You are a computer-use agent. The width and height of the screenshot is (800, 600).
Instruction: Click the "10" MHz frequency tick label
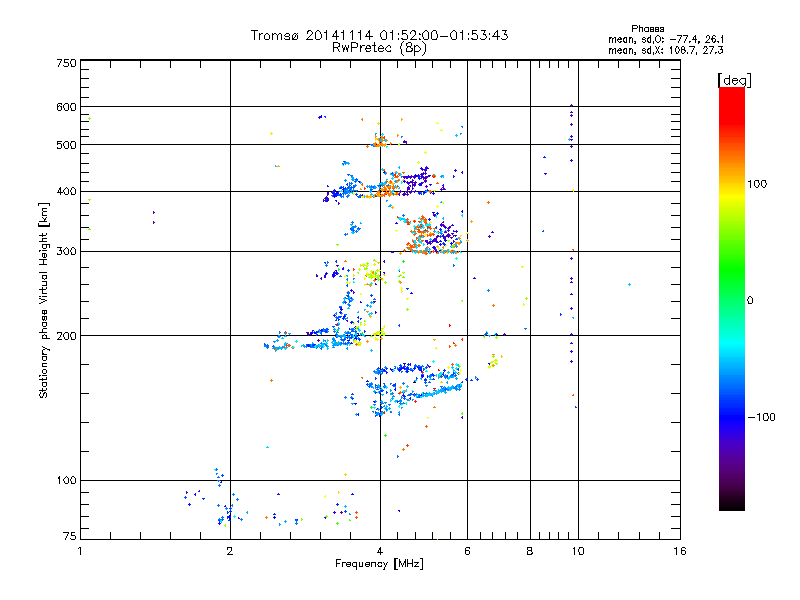click(x=578, y=551)
